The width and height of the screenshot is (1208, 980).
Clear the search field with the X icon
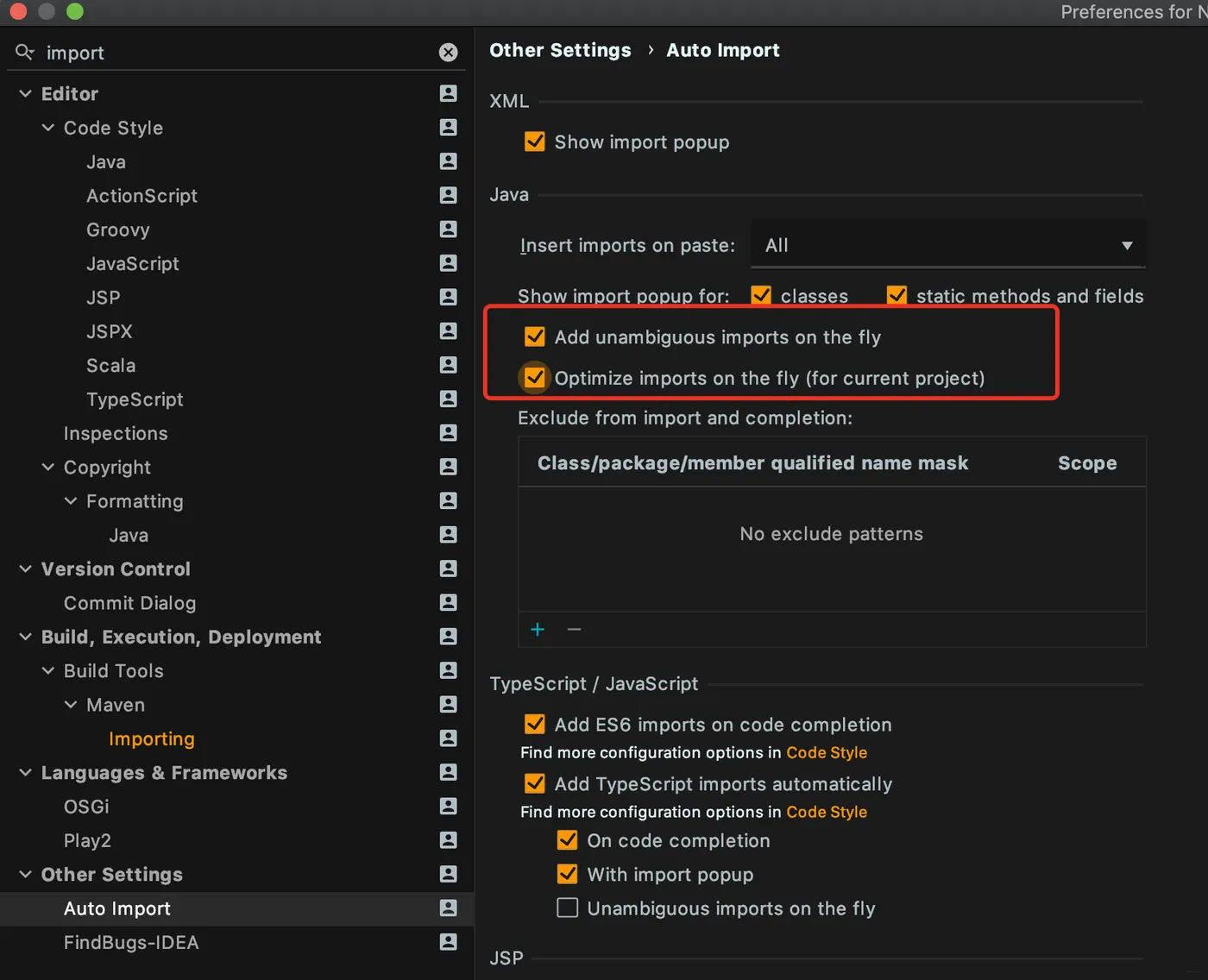(448, 53)
